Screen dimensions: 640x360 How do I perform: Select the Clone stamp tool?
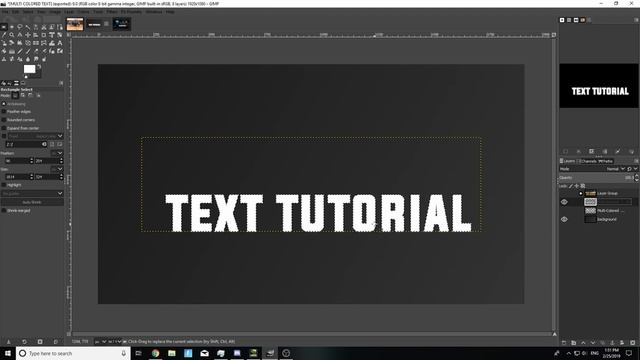click(x=4, y=59)
